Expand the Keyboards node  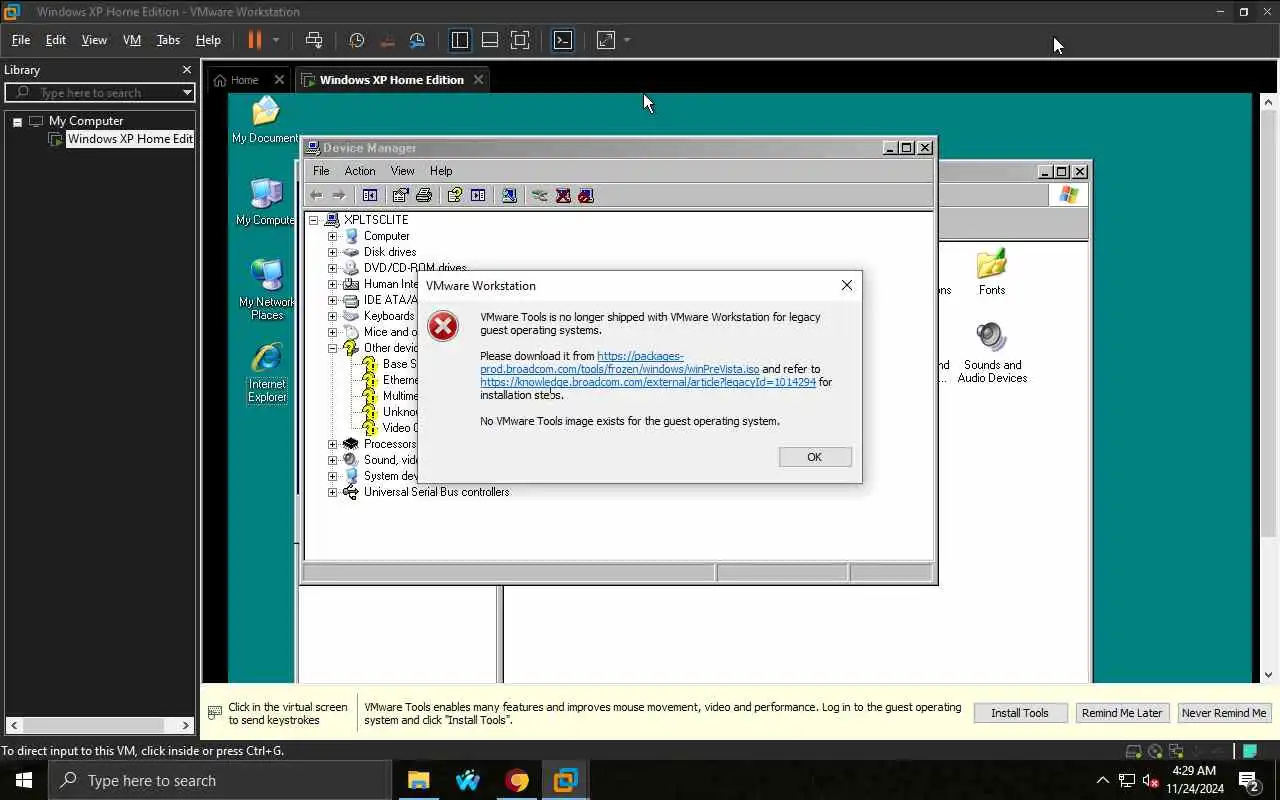tap(333, 316)
